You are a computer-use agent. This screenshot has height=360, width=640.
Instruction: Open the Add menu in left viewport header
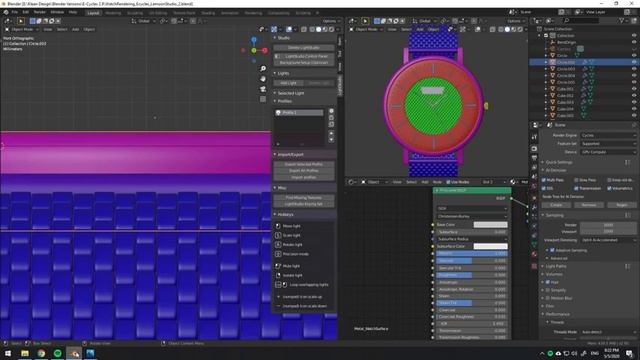click(76, 29)
